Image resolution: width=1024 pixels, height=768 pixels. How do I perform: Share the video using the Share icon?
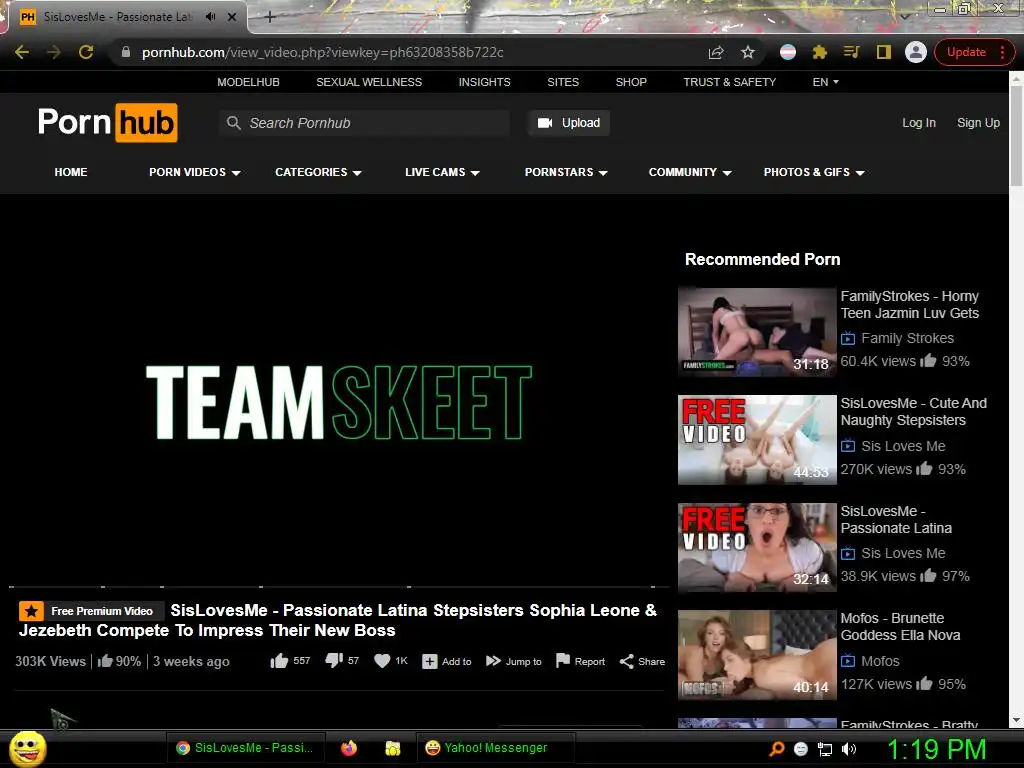[642, 662]
